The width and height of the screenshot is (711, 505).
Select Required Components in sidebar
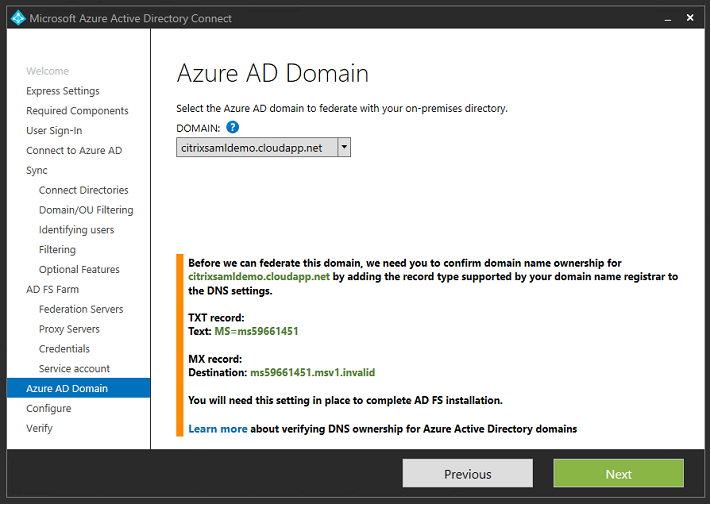point(77,111)
